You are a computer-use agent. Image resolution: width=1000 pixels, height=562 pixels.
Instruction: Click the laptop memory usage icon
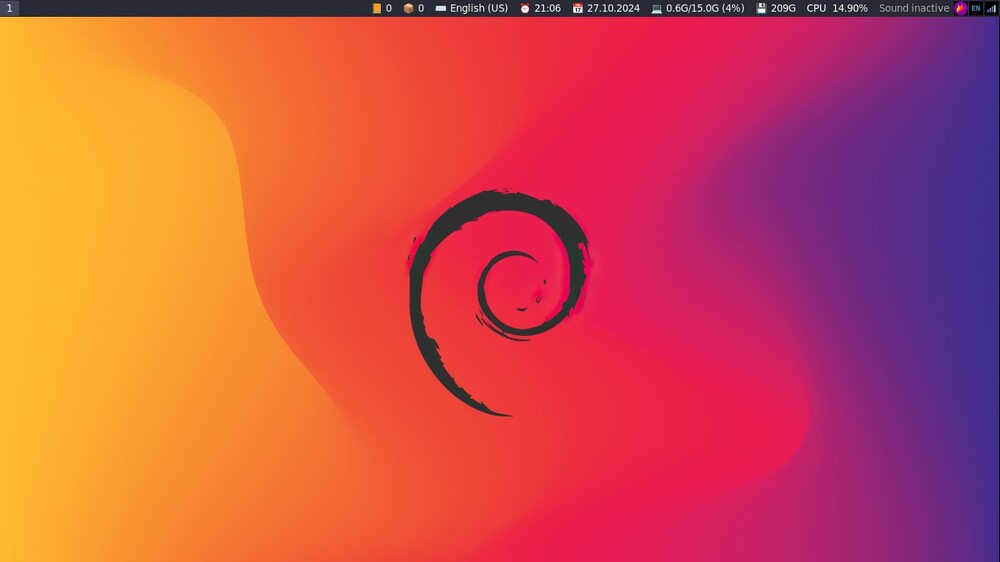pyautogui.click(x=657, y=8)
